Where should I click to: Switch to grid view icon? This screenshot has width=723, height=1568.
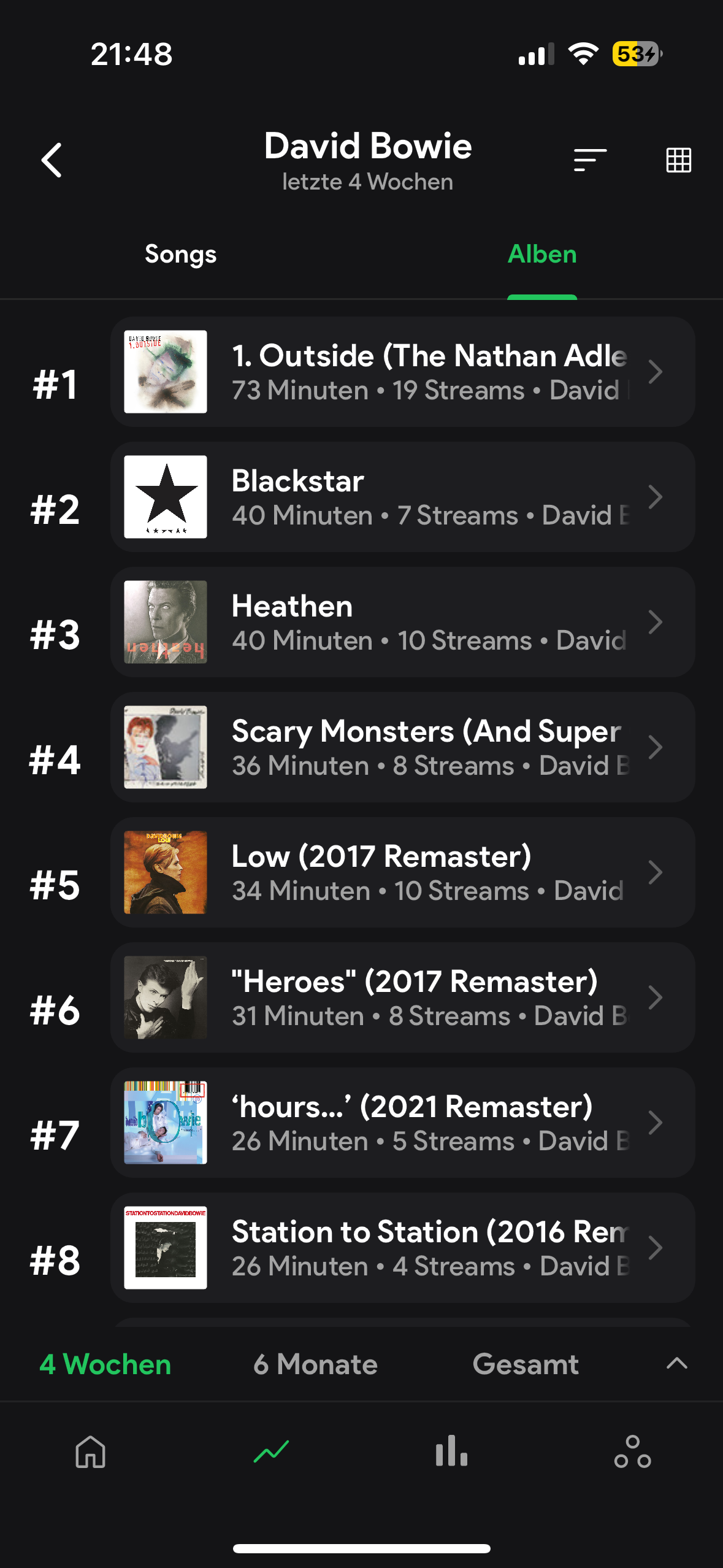pyautogui.click(x=678, y=160)
